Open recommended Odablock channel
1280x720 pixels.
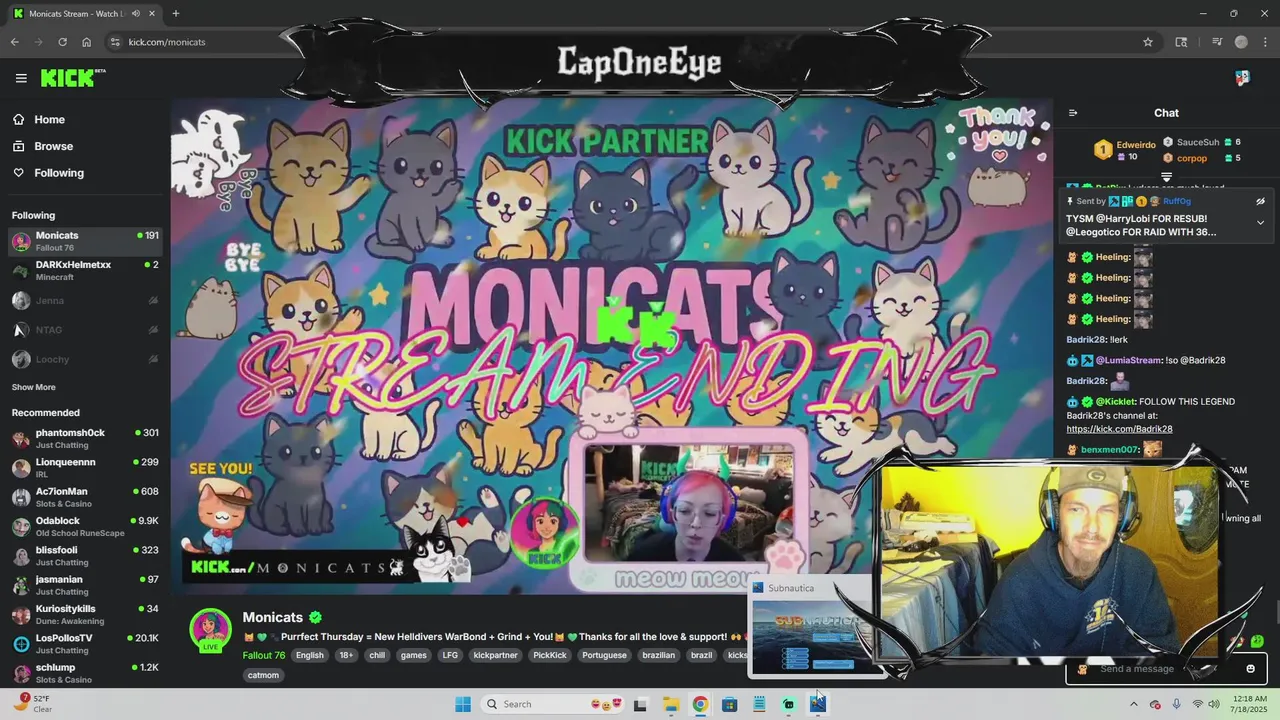[x=85, y=526]
